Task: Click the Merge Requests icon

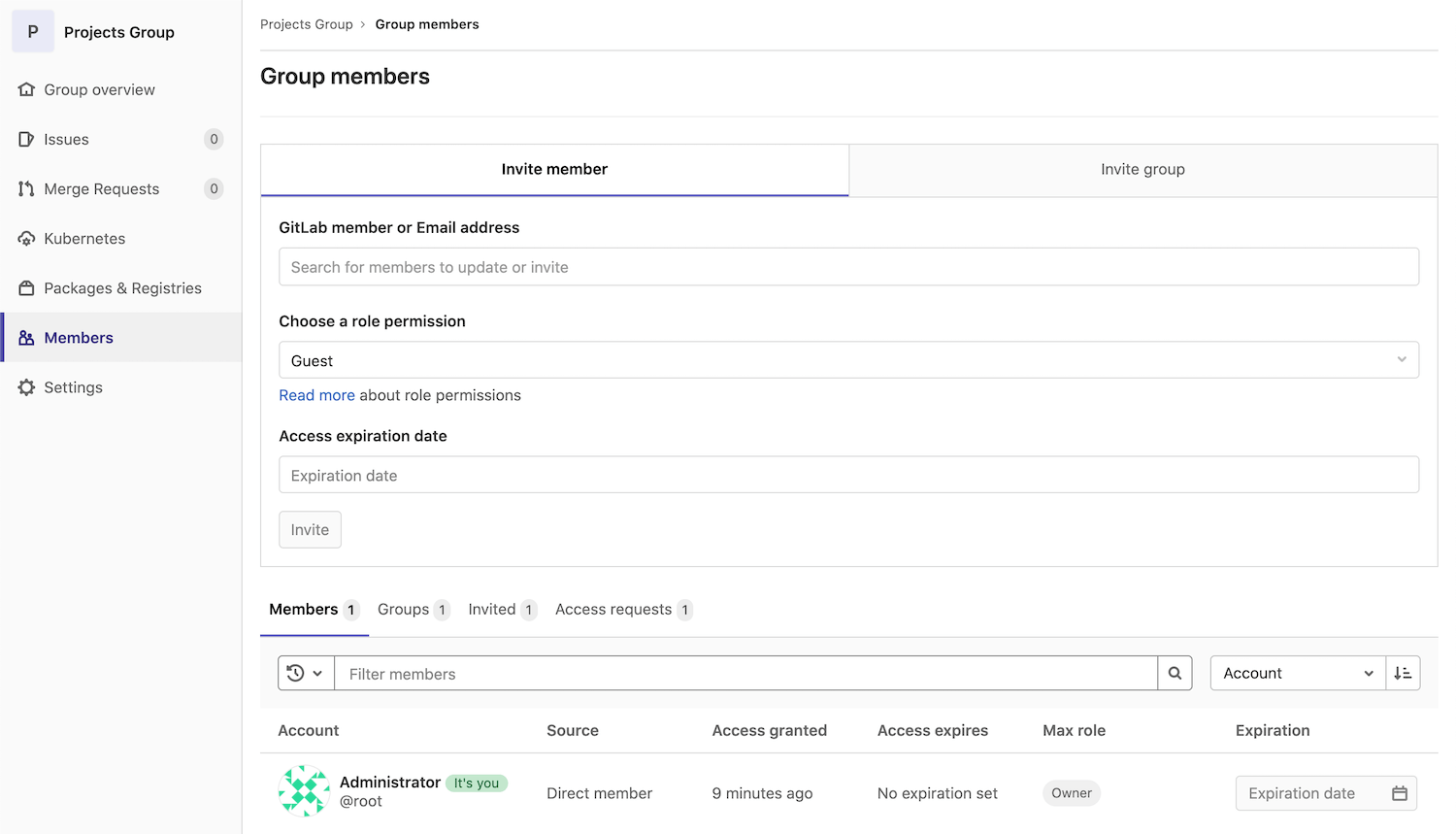Action: 26,188
